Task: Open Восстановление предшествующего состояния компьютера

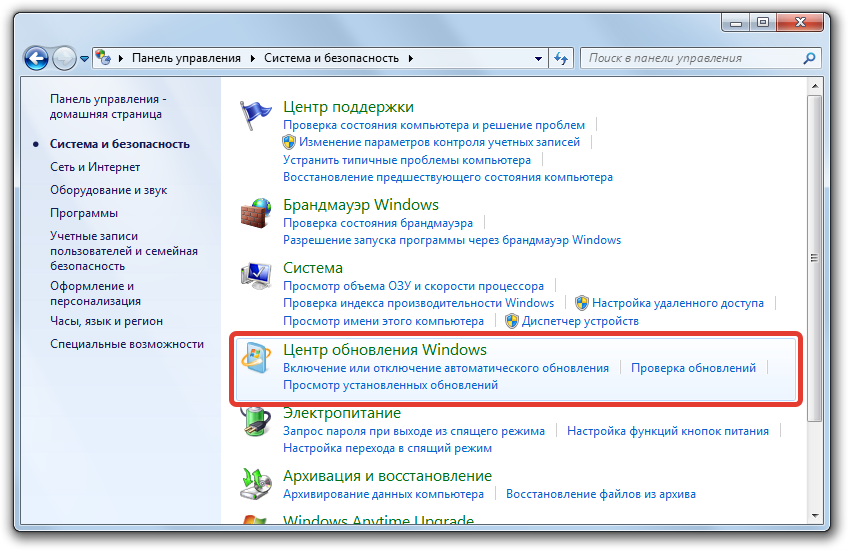Action: point(448,177)
